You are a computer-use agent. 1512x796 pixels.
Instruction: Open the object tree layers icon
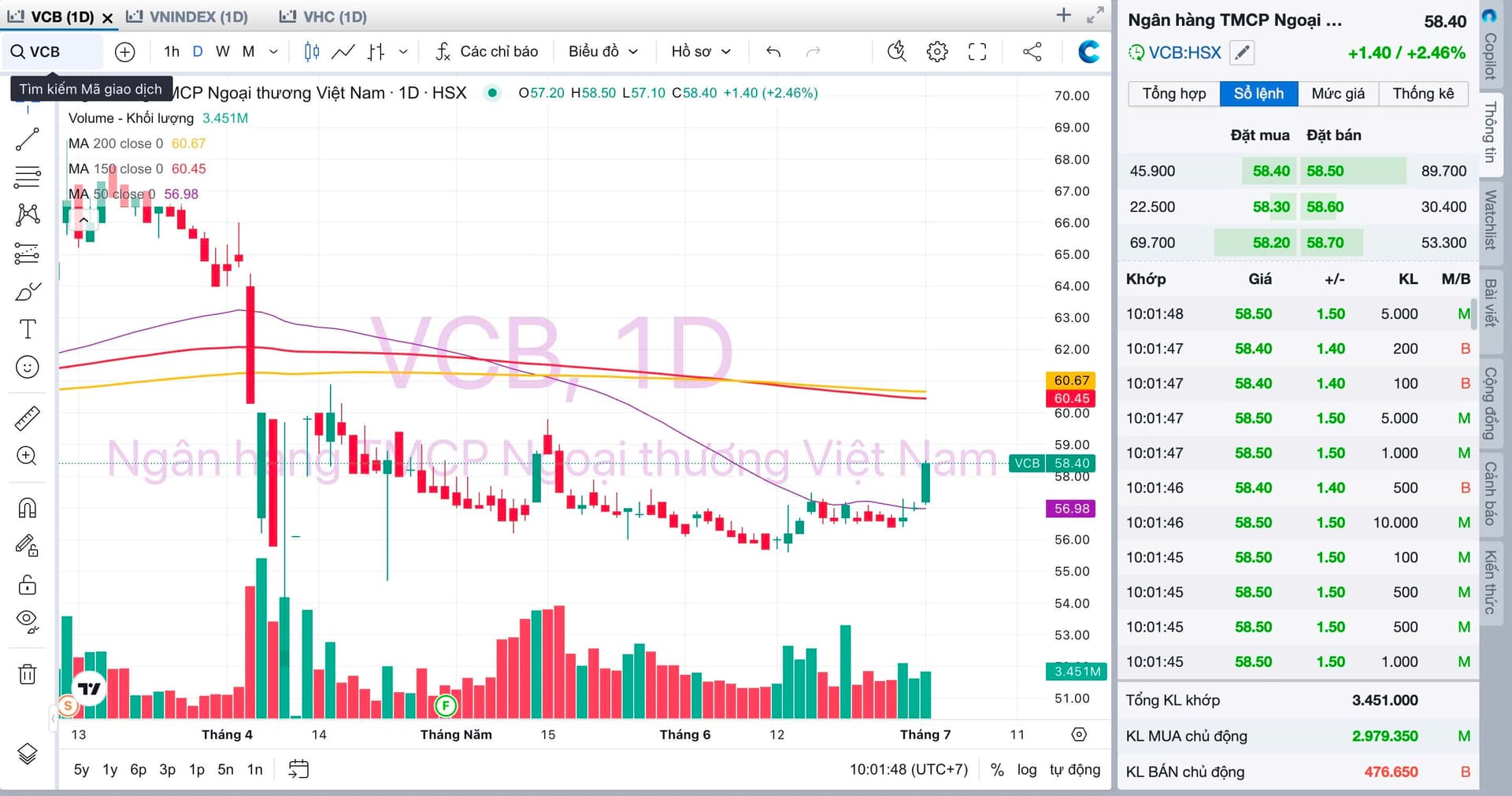coord(28,753)
